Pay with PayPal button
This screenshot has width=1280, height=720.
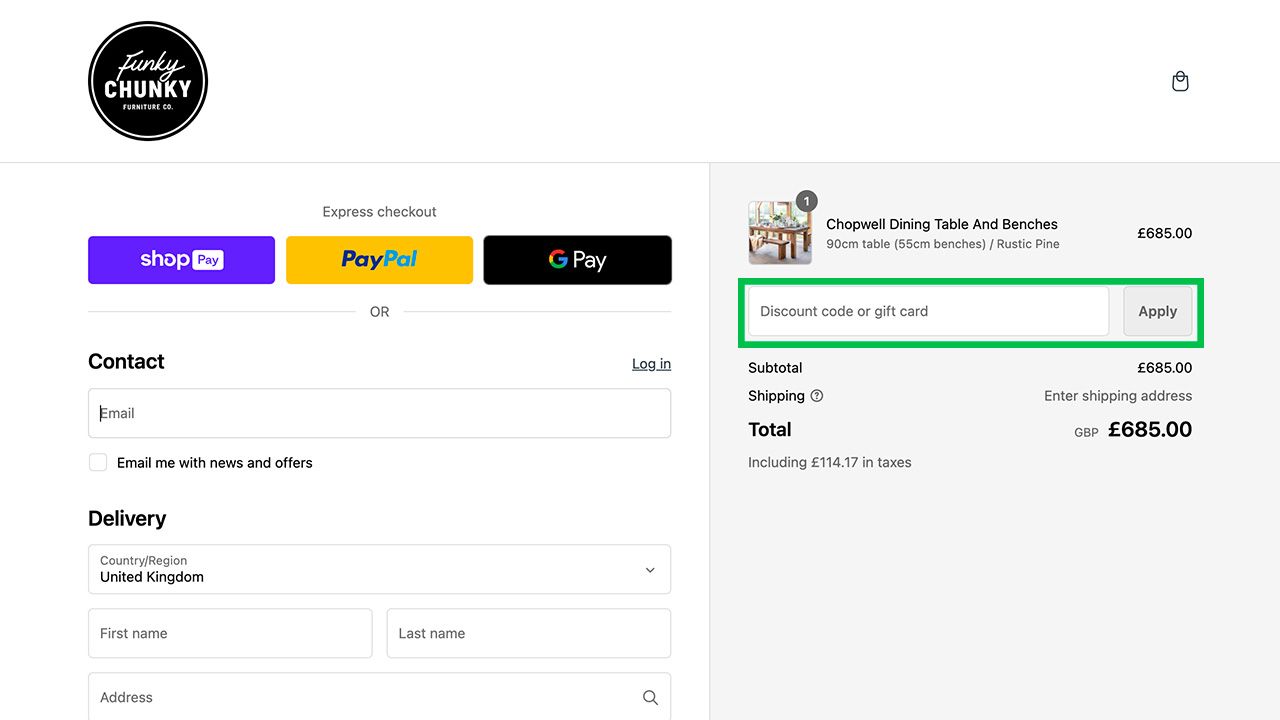pyautogui.click(x=379, y=260)
